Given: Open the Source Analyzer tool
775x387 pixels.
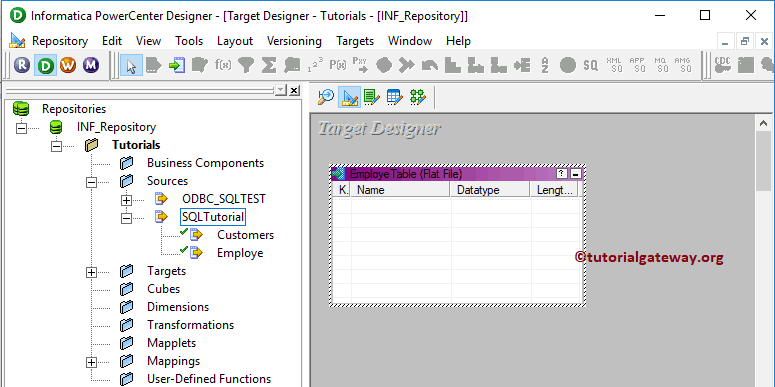Looking at the screenshot, I should tap(326, 97).
